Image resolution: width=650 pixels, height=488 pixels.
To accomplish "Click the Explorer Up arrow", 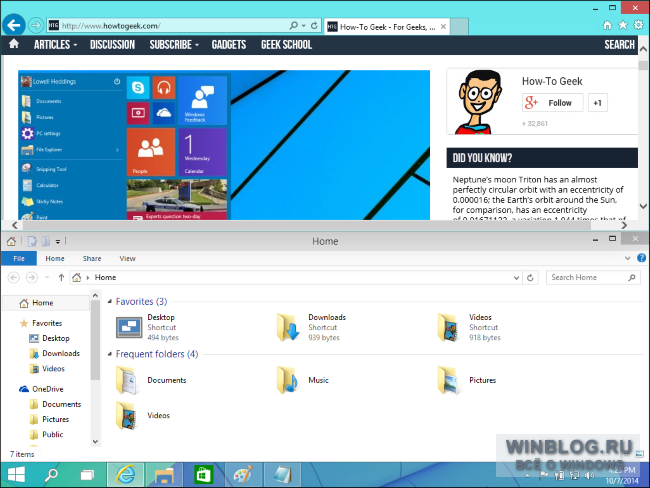I will click(61, 277).
